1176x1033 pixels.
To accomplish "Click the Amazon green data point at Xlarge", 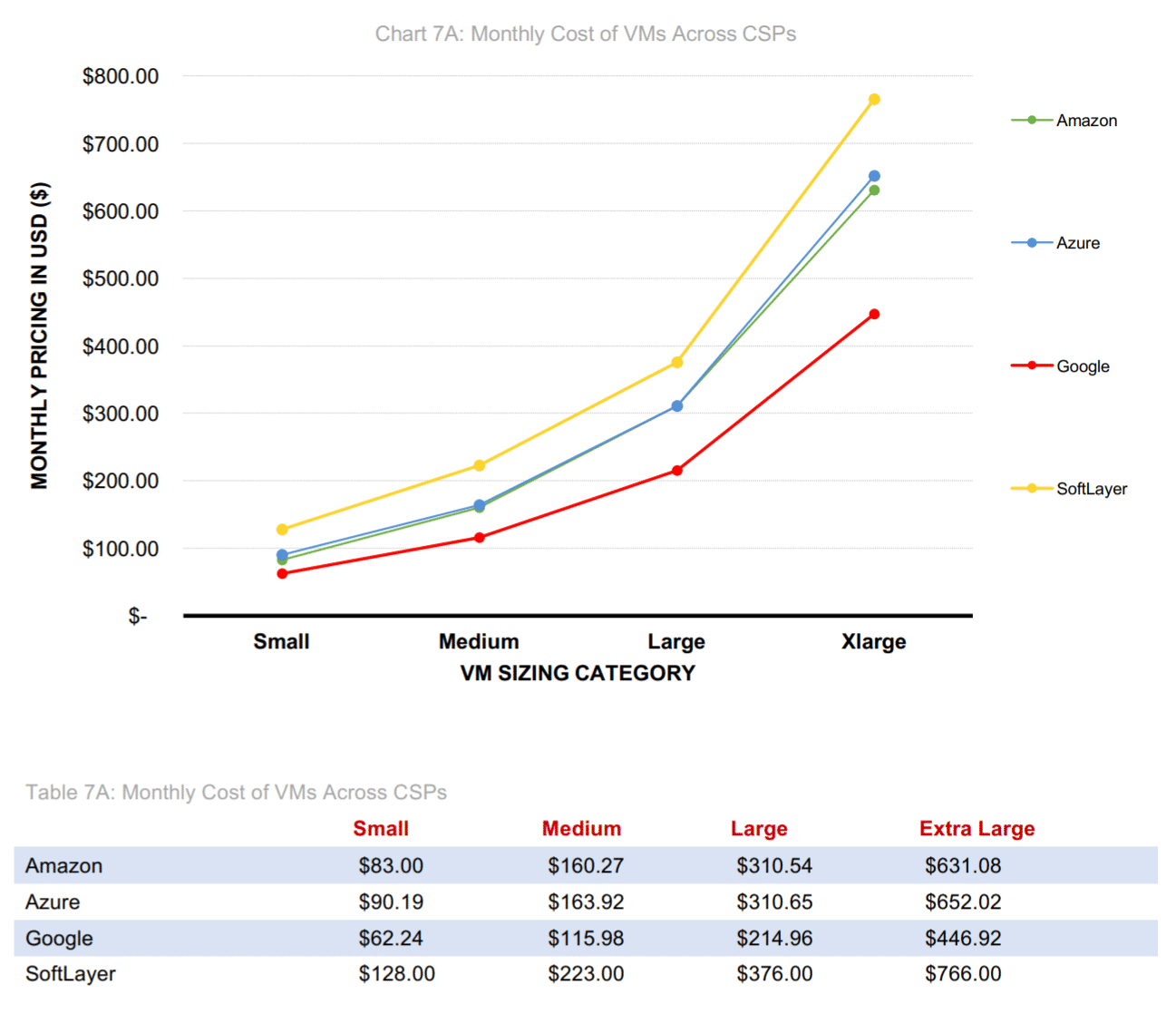I will (874, 190).
